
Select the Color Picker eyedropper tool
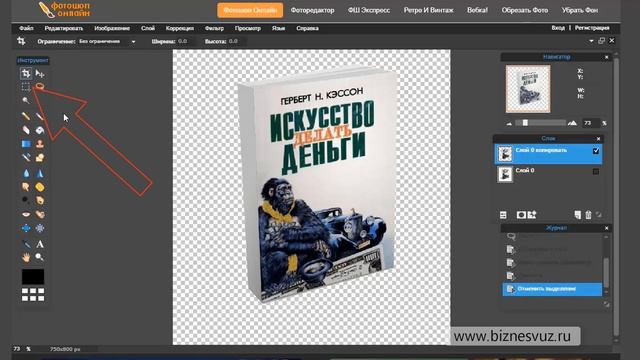[26, 244]
